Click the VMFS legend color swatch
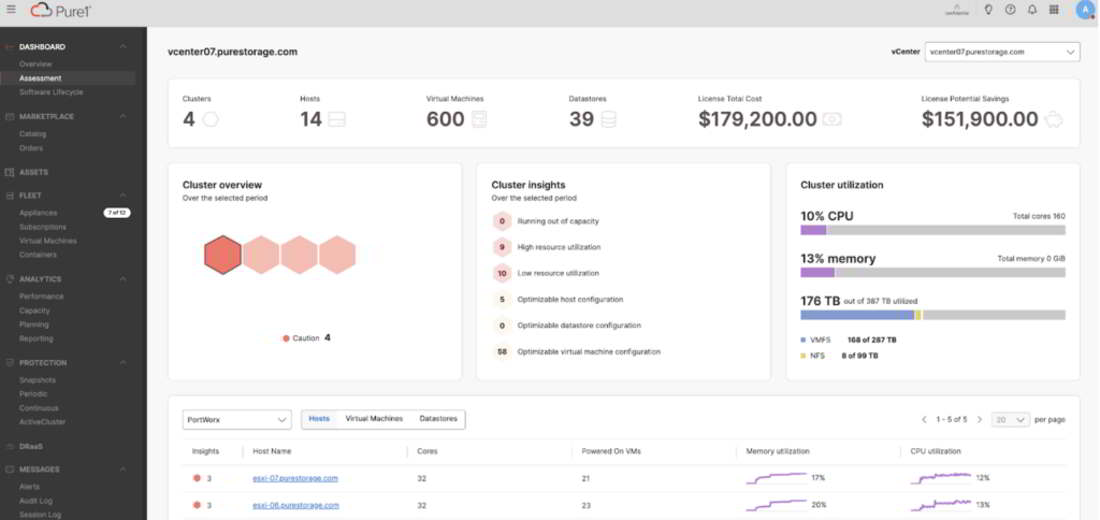Viewport: 1100px width, 520px height. click(803, 340)
